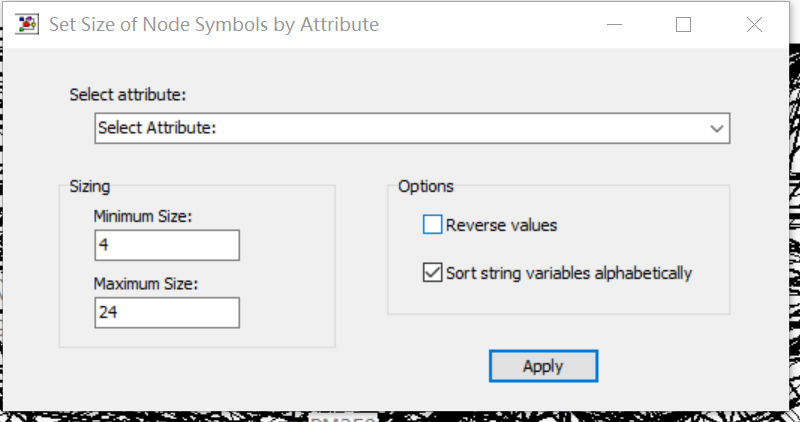This screenshot has height=422, width=800.
Task: Click the Options group box title
Action: click(x=425, y=186)
